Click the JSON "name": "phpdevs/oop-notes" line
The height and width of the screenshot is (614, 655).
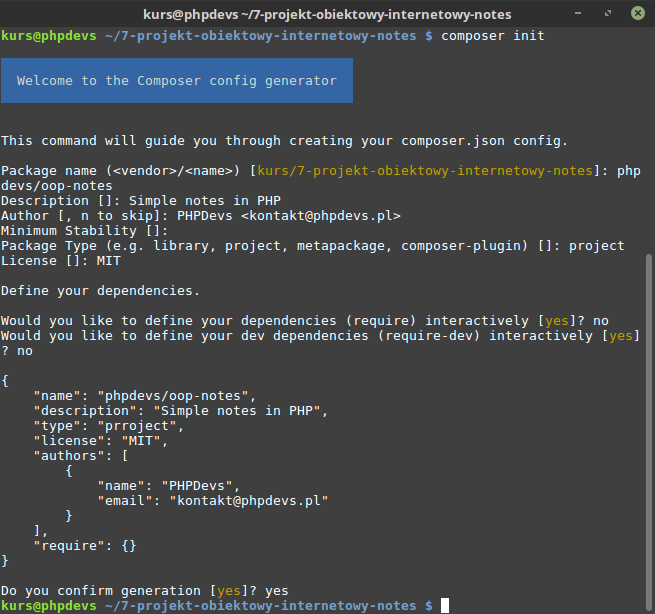pyautogui.click(x=145, y=396)
